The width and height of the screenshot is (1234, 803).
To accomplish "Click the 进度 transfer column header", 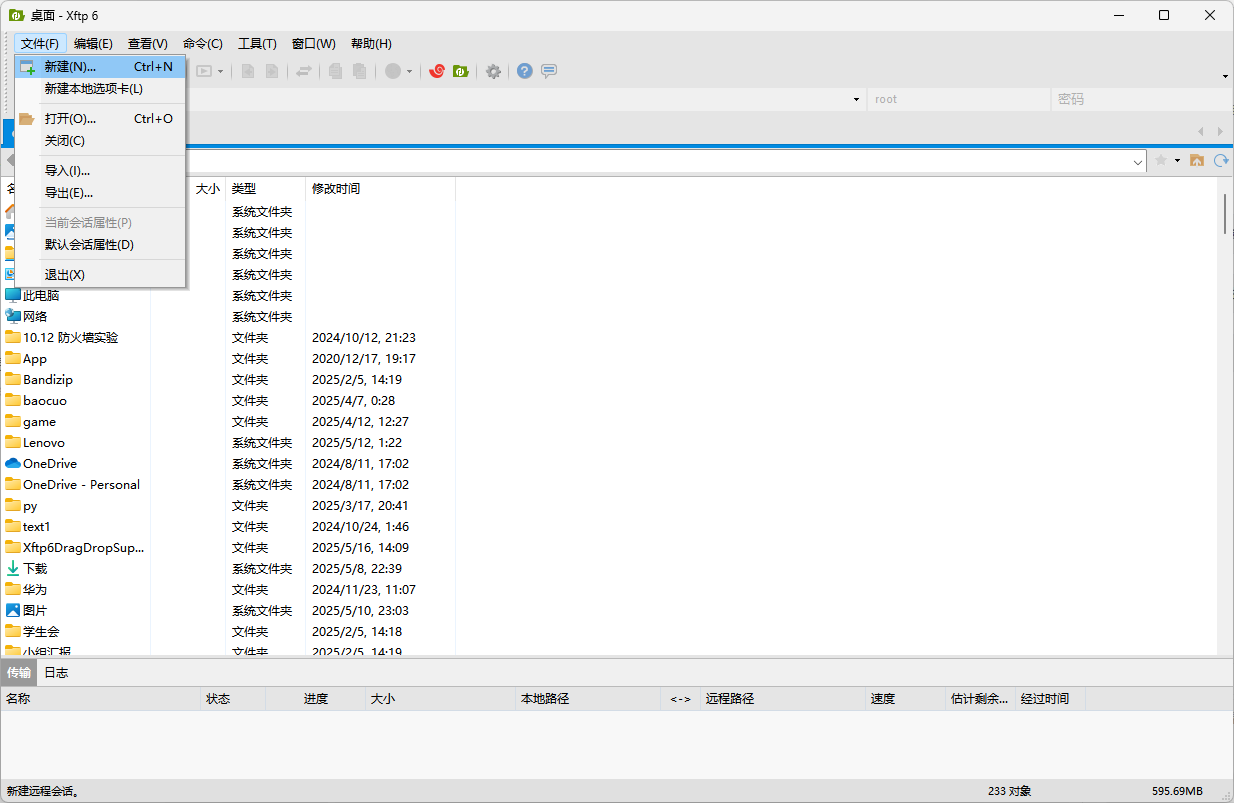I will (x=315, y=699).
